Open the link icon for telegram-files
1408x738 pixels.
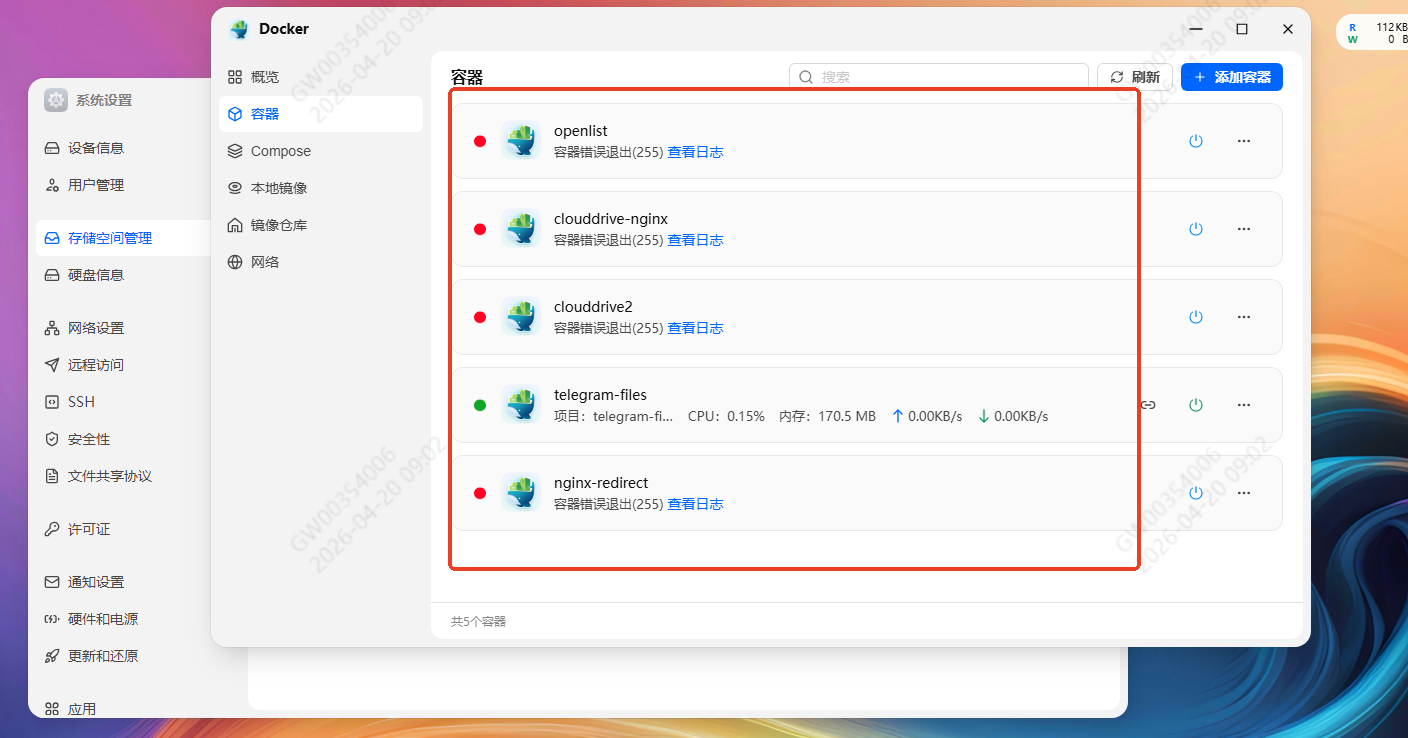pyautogui.click(x=1148, y=405)
